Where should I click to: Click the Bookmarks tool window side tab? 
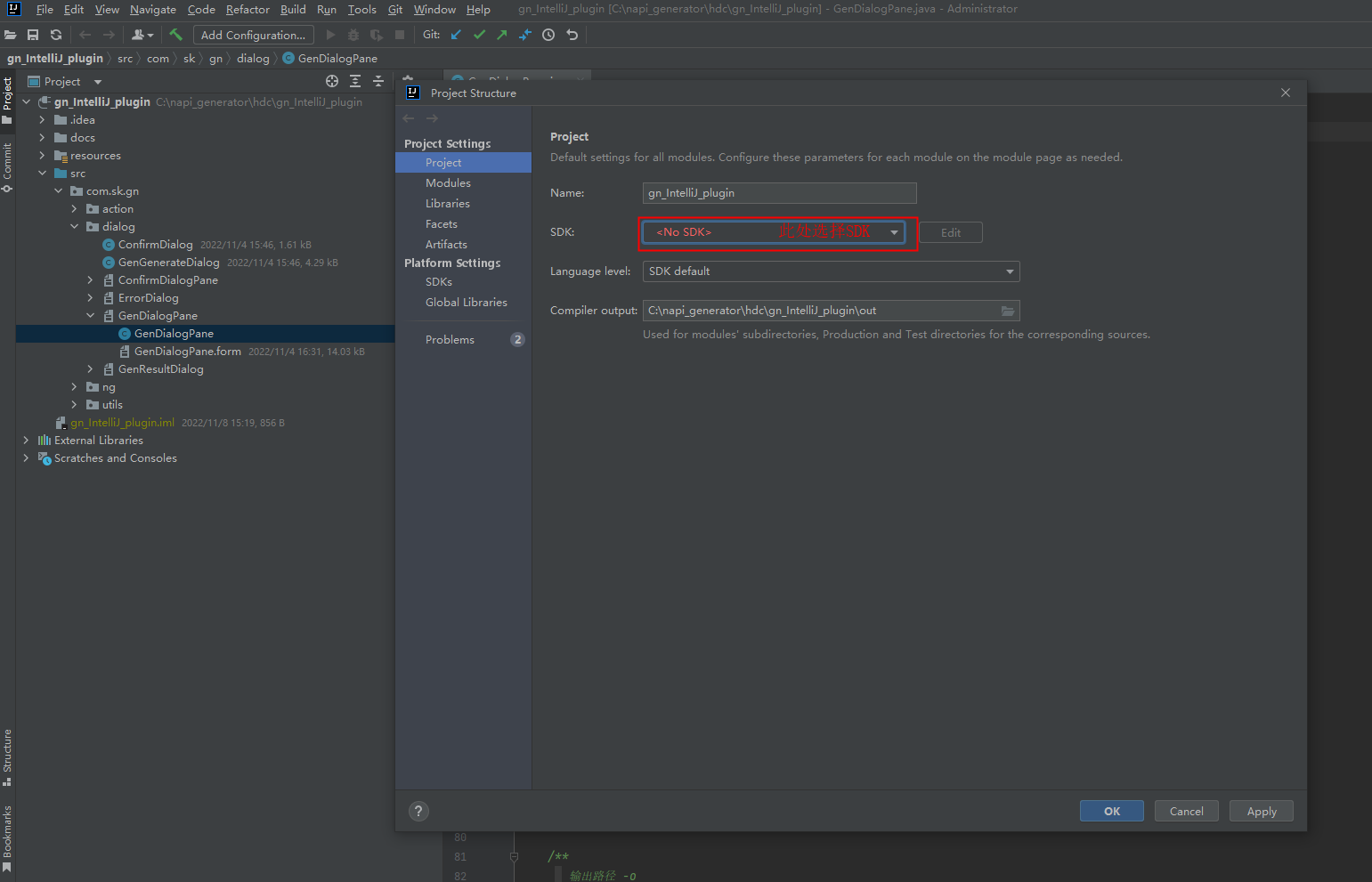7,837
